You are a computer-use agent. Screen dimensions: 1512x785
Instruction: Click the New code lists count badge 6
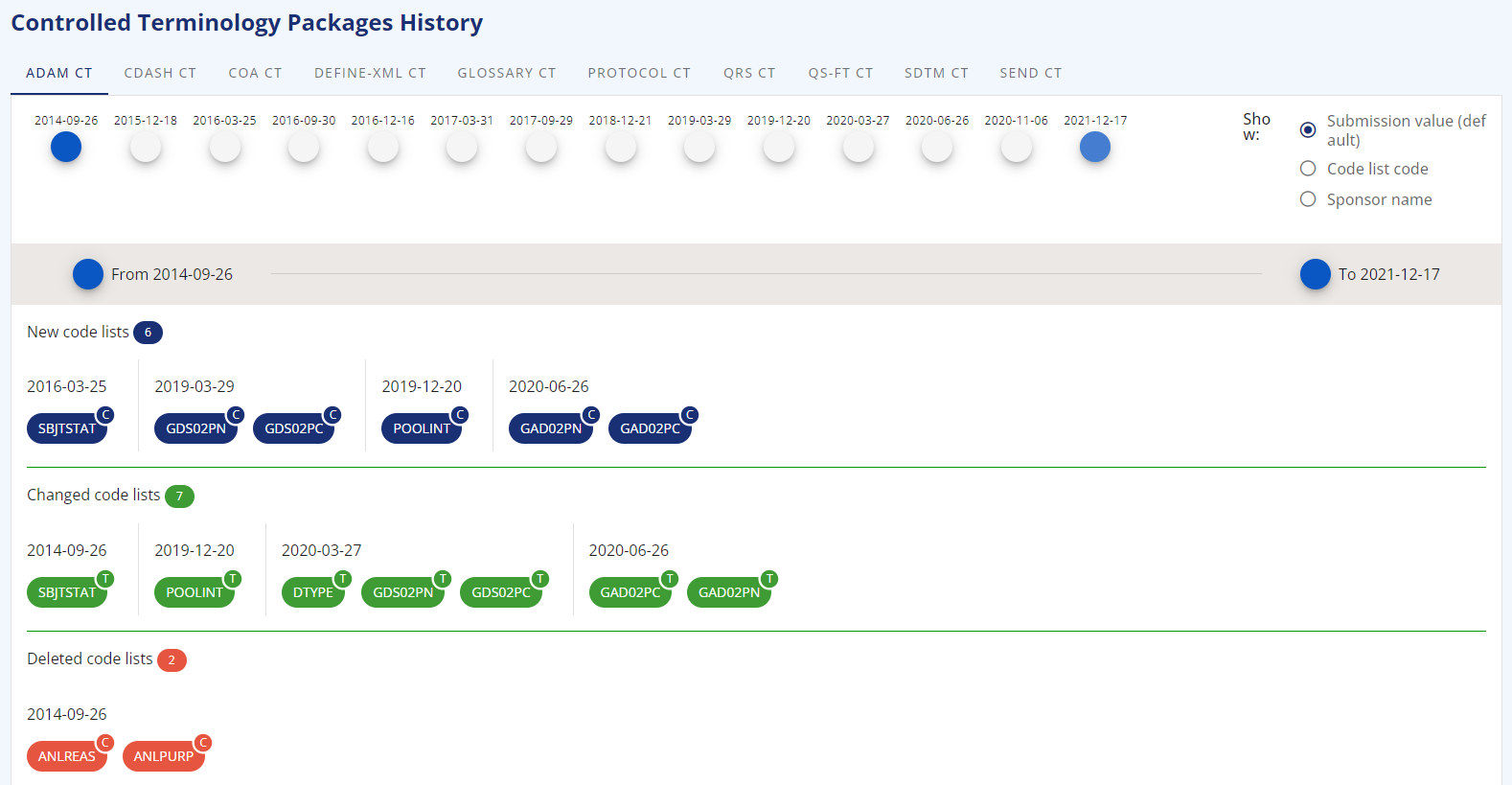click(148, 333)
